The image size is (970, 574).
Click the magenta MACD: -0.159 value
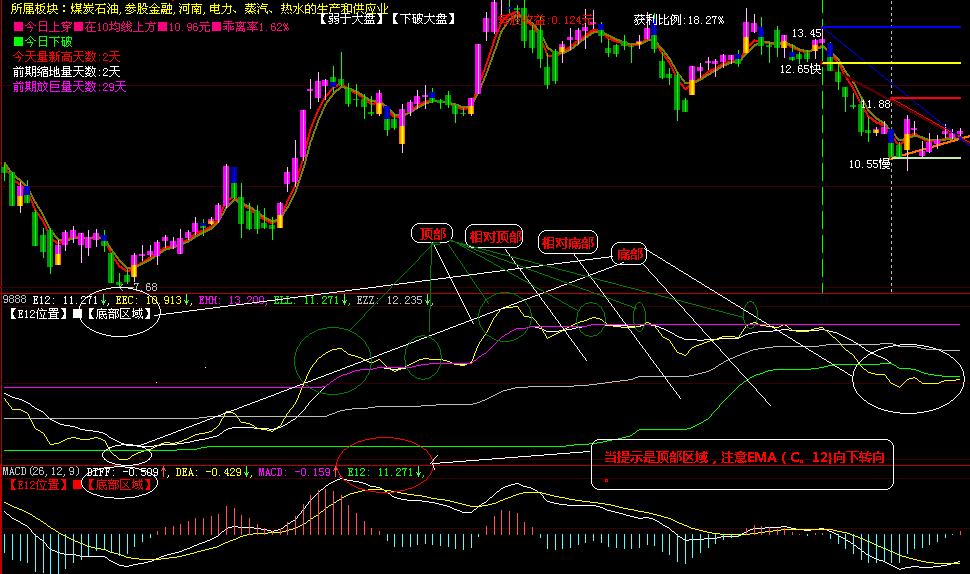pyautogui.click(x=298, y=472)
